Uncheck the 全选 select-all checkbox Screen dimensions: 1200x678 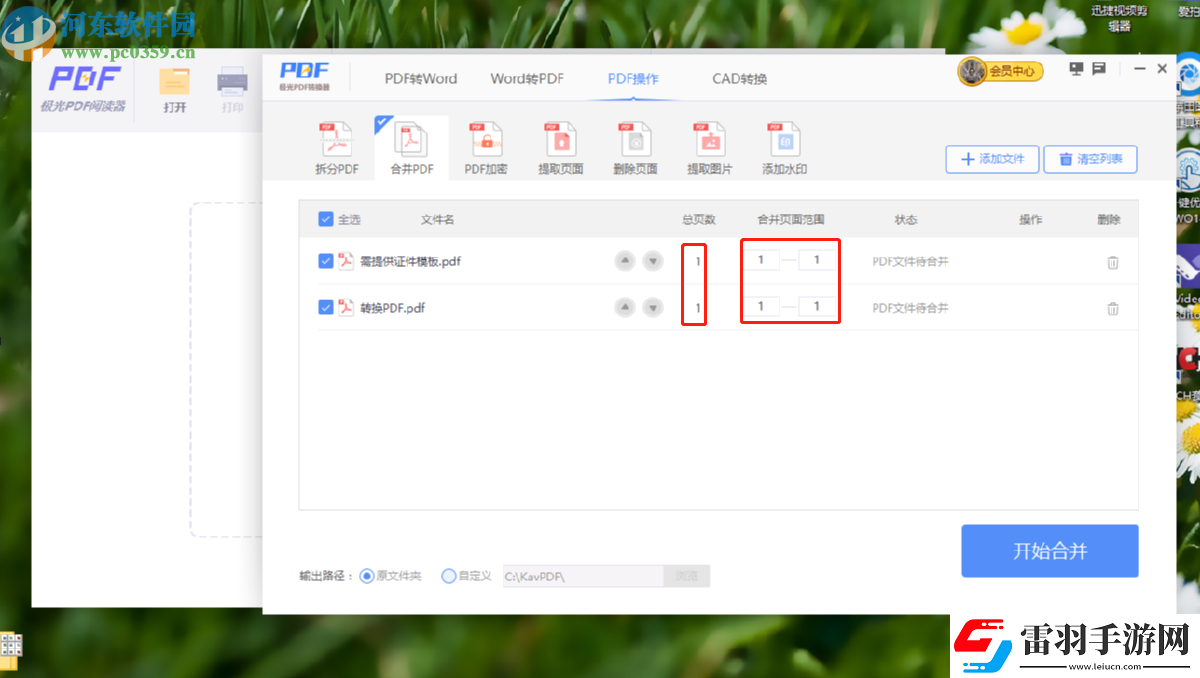pyautogui.click(x=325, y=219)
